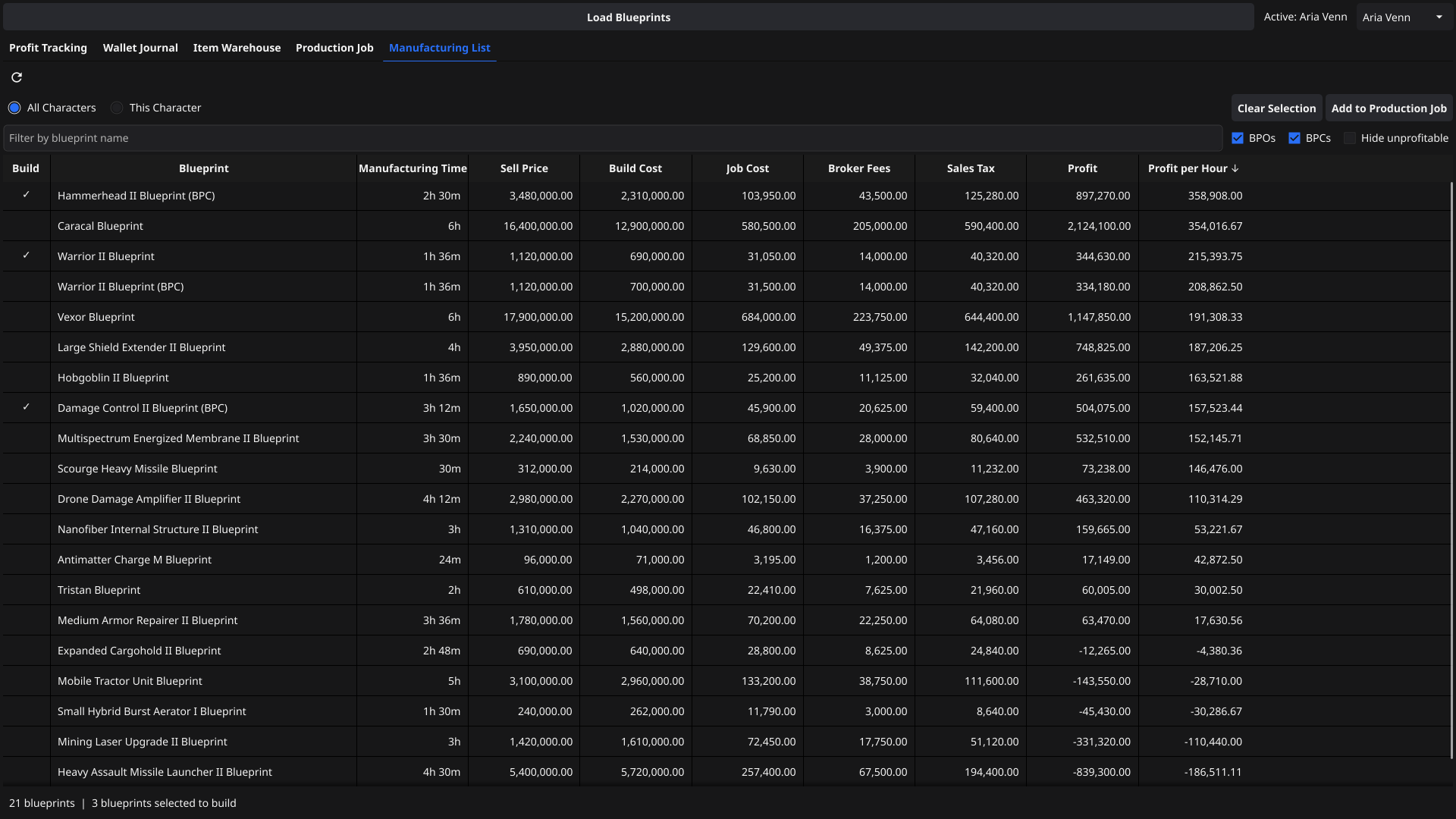Sort by Job Cost column header
The width and height of the screenshot is (1456, 819).
[747, 168]
